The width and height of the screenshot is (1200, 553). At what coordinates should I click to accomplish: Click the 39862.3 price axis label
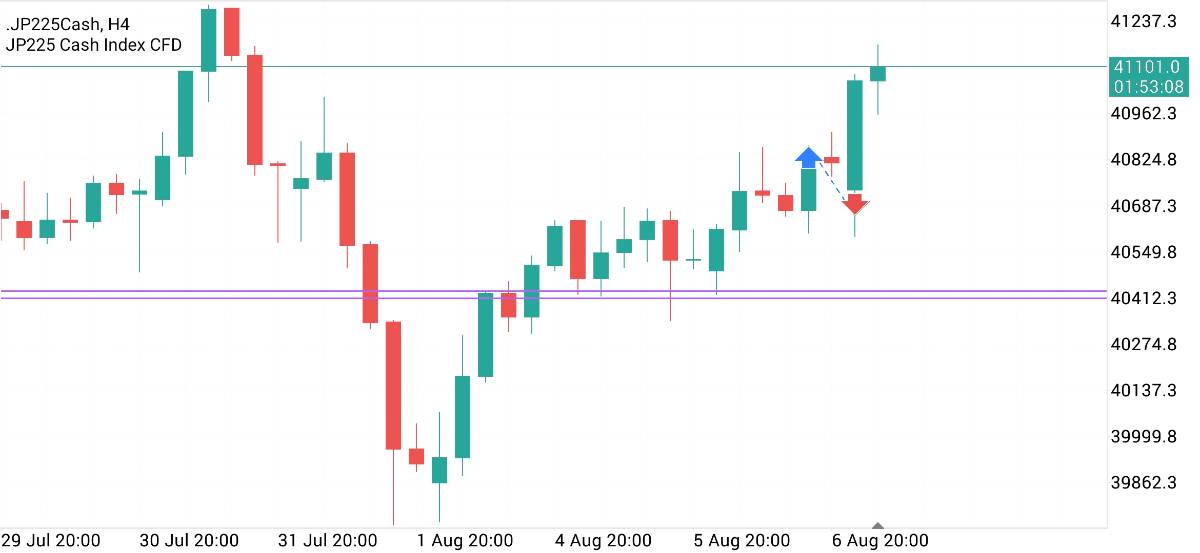coord(1143,483)
